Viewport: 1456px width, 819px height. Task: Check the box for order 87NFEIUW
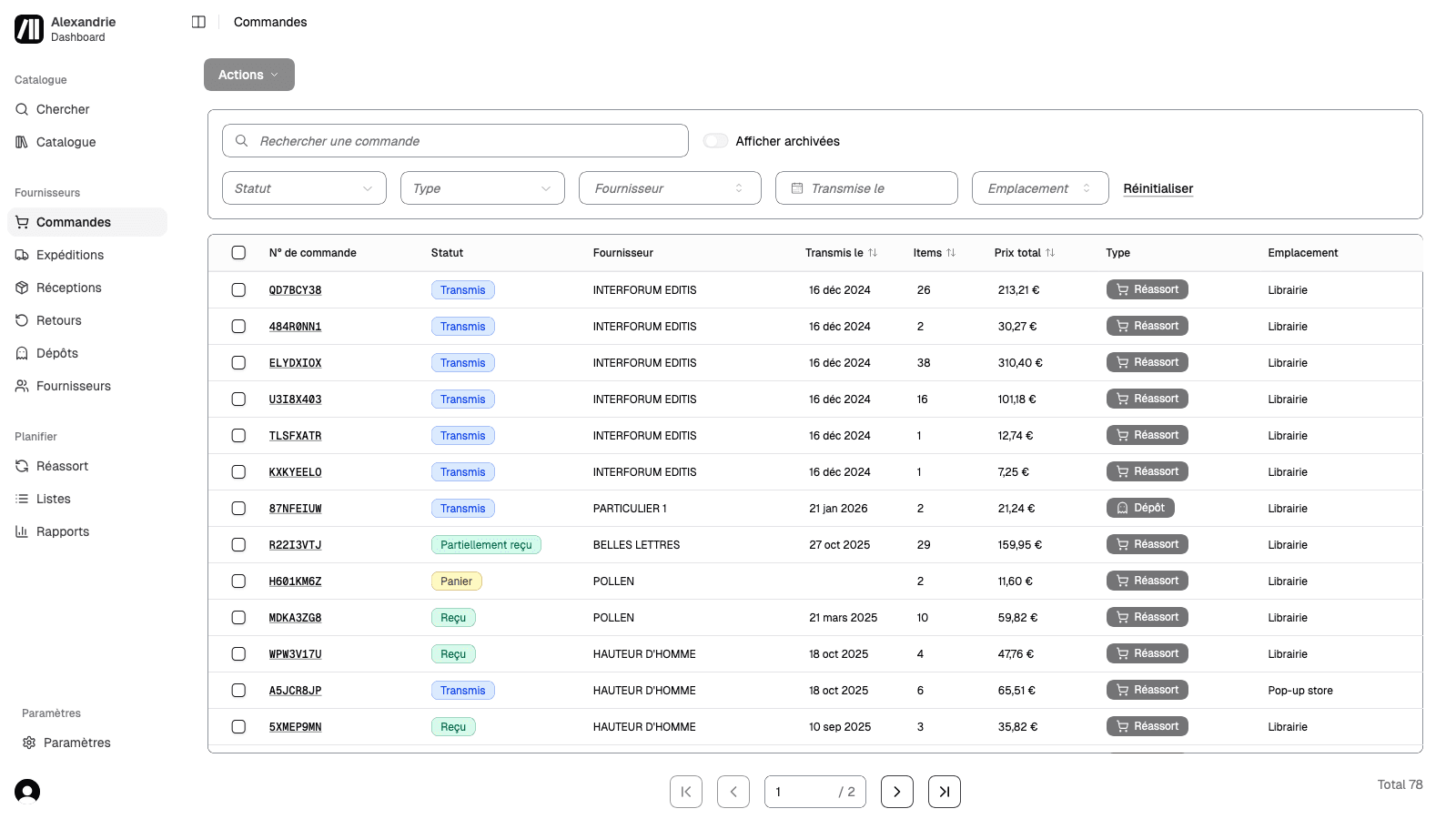(238, 508)
